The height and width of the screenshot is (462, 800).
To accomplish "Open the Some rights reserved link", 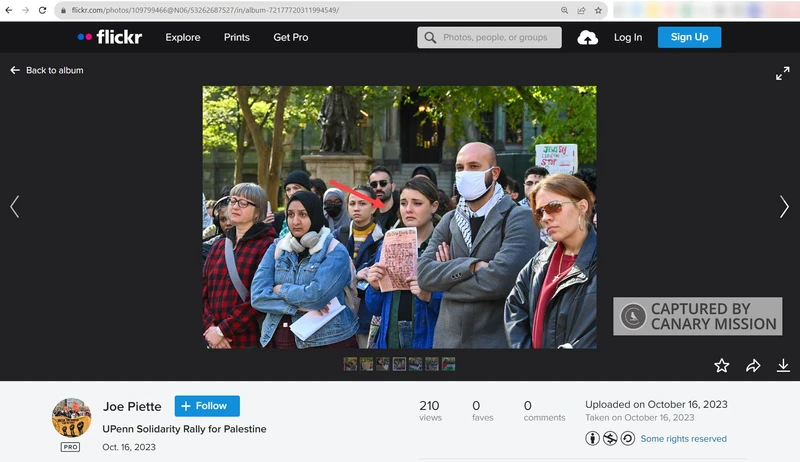I will pyautogui.click(x=683, y=439).
